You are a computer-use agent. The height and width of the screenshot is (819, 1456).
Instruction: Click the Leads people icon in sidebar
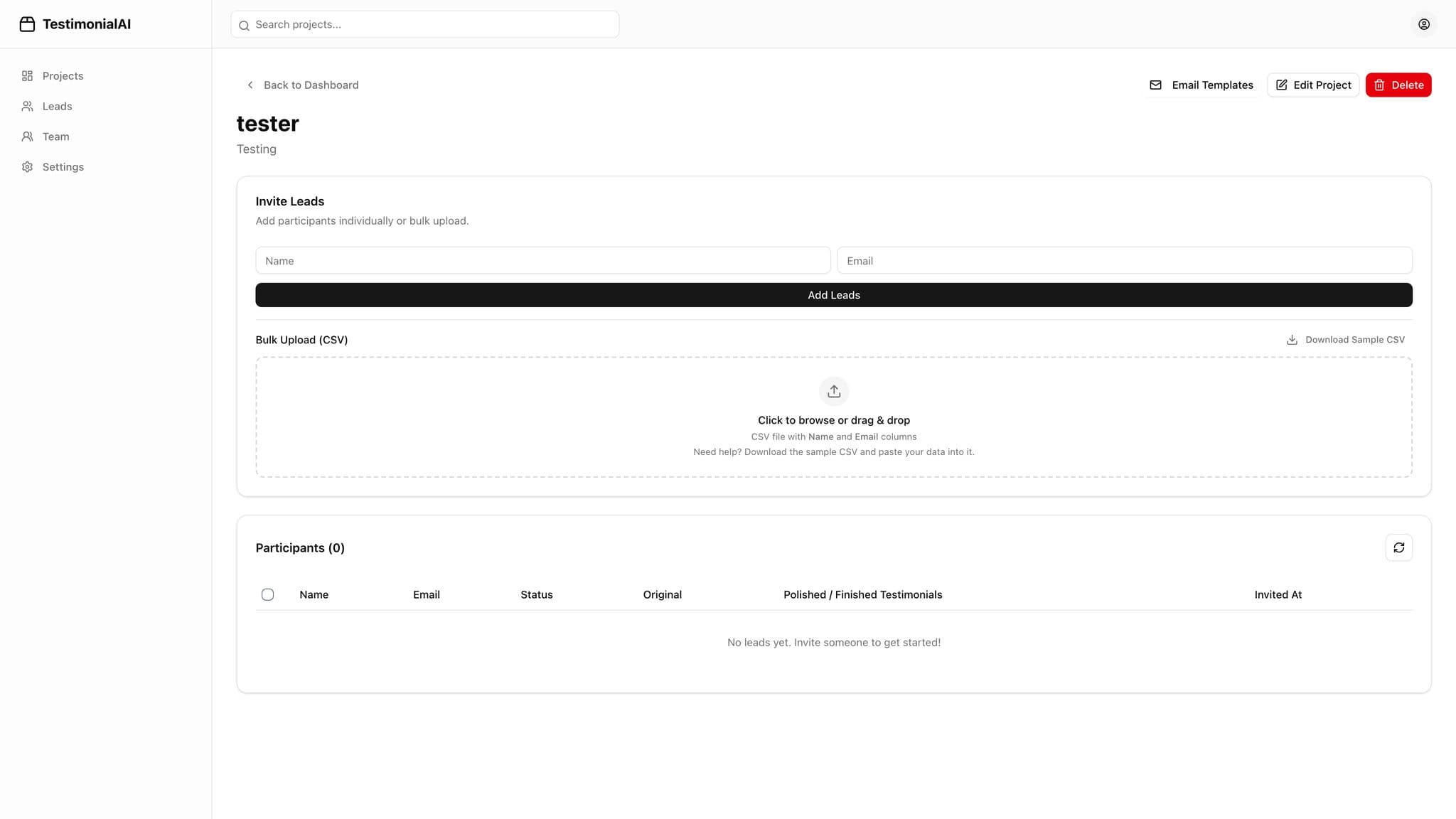click(27, 106)
